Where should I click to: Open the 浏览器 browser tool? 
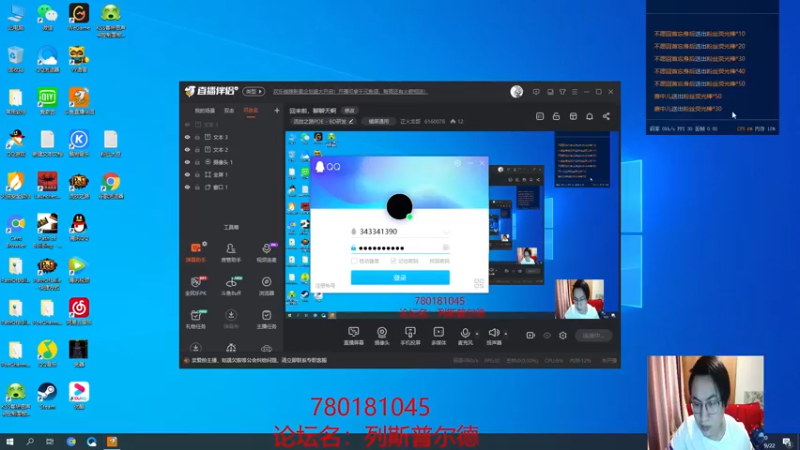pyautogui.click(x=266, y=286)
